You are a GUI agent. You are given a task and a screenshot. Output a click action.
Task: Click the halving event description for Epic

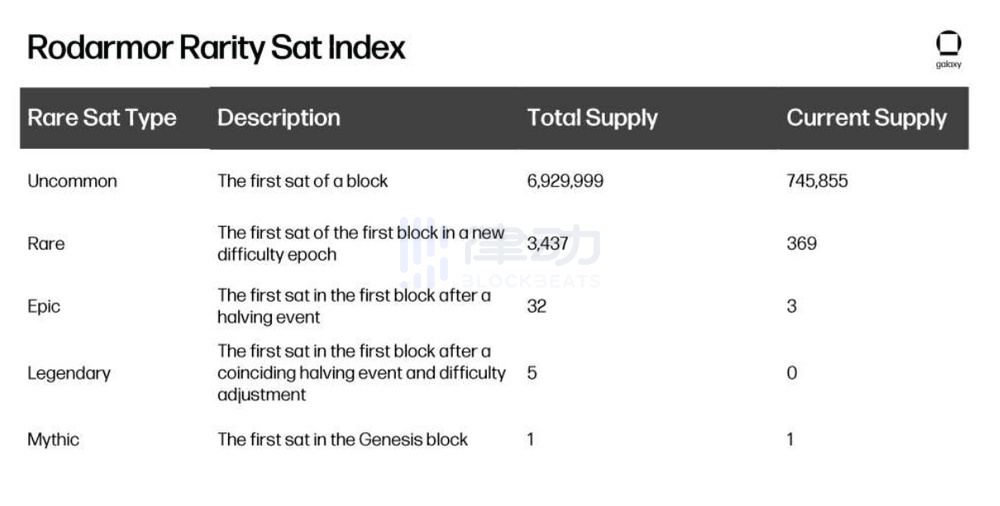(354, 306)
